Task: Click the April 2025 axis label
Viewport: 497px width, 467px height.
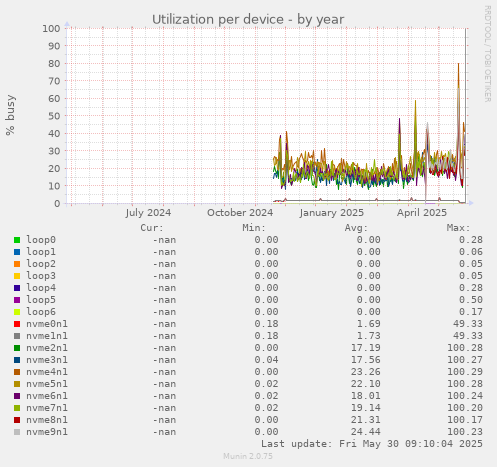Action: [x=422, y=213]
